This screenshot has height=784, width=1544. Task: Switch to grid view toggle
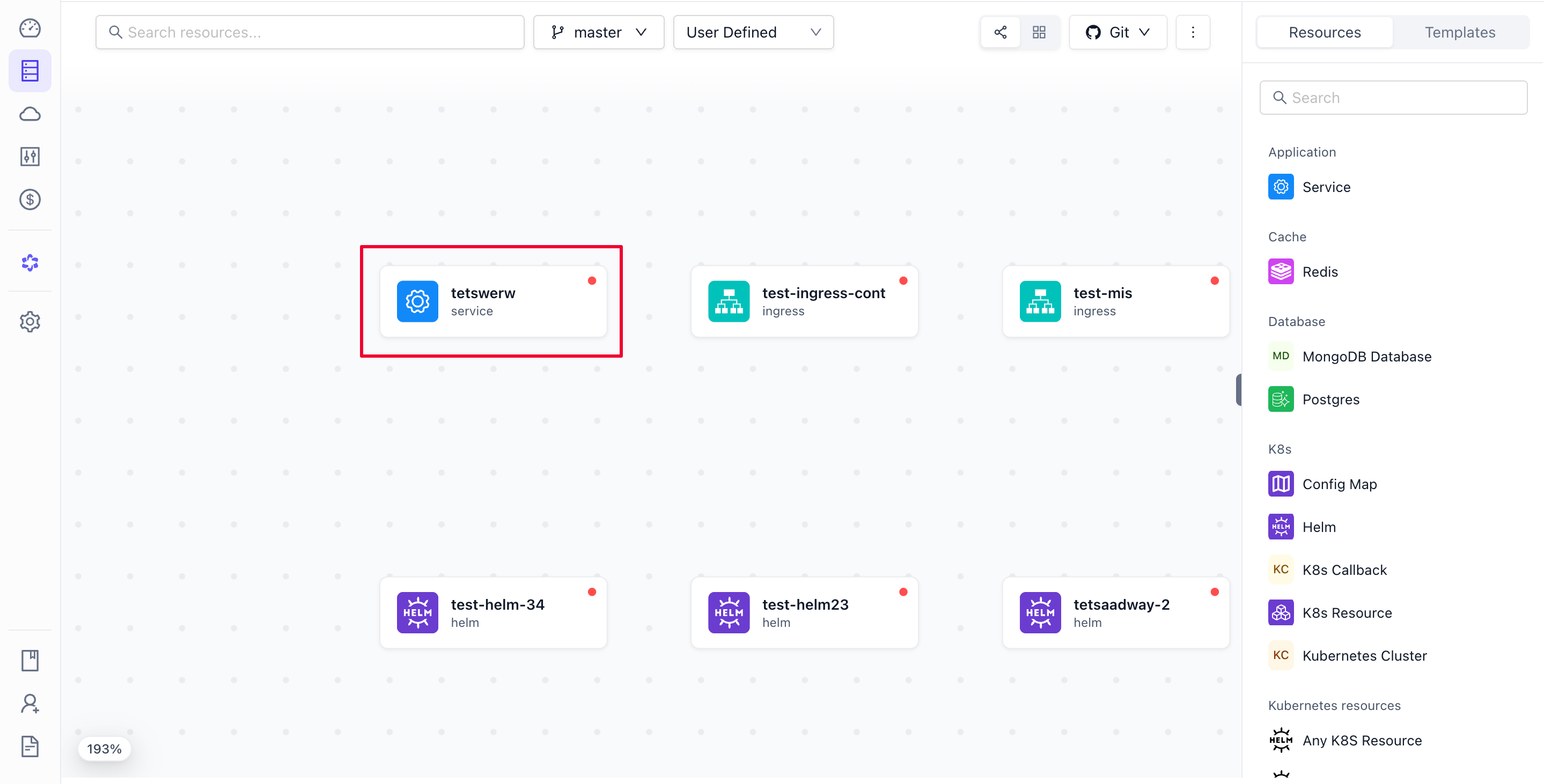(1039, 32)
